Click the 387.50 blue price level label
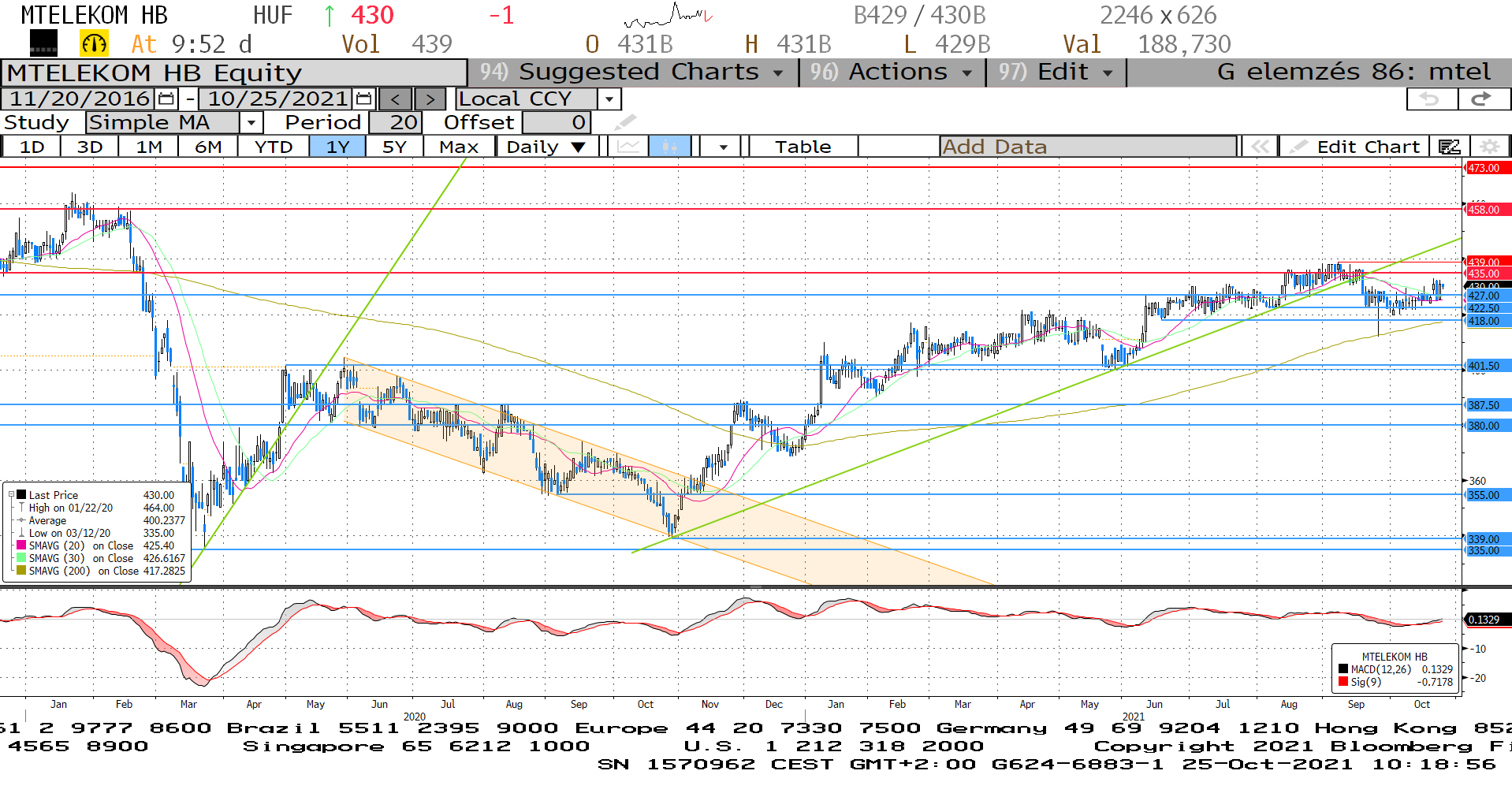The height and width of the screenshot is (808, 1512). [x=1487, y=405]
